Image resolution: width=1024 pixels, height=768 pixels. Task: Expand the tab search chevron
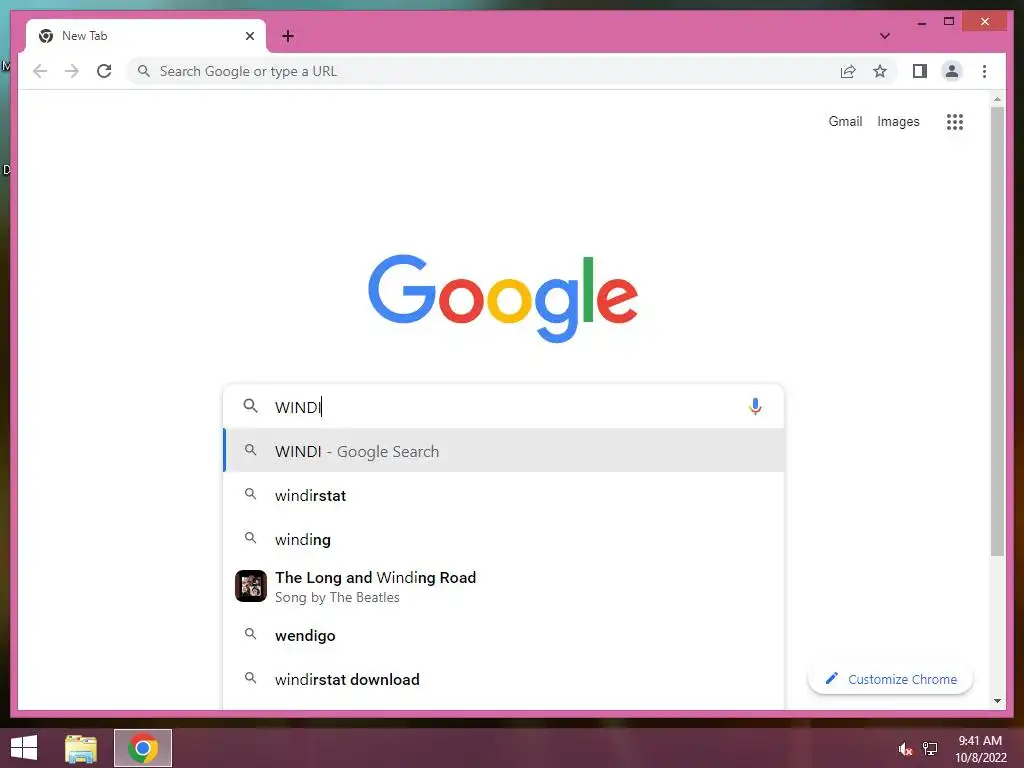coord(884,36)
